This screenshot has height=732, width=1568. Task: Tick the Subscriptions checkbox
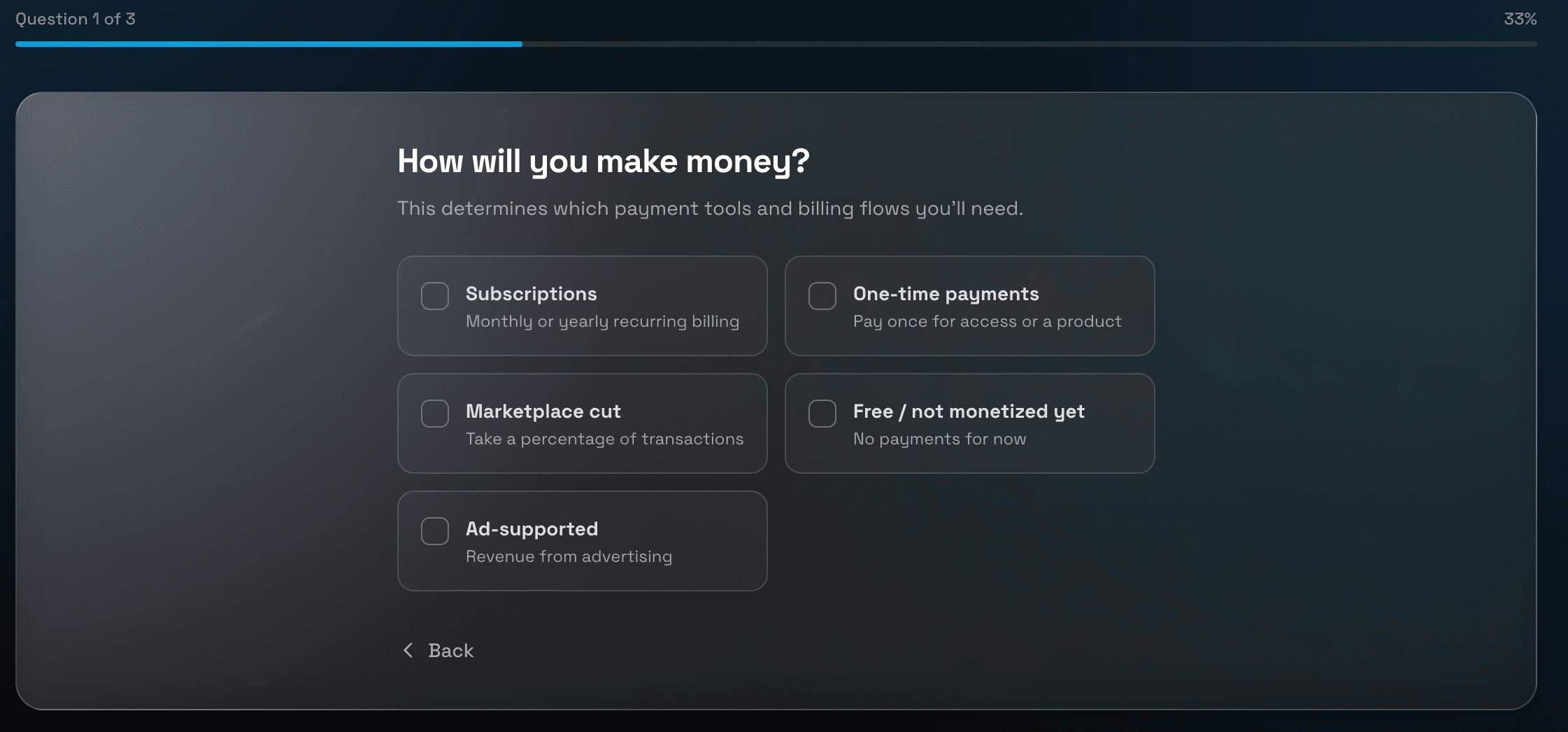[435, 296]
